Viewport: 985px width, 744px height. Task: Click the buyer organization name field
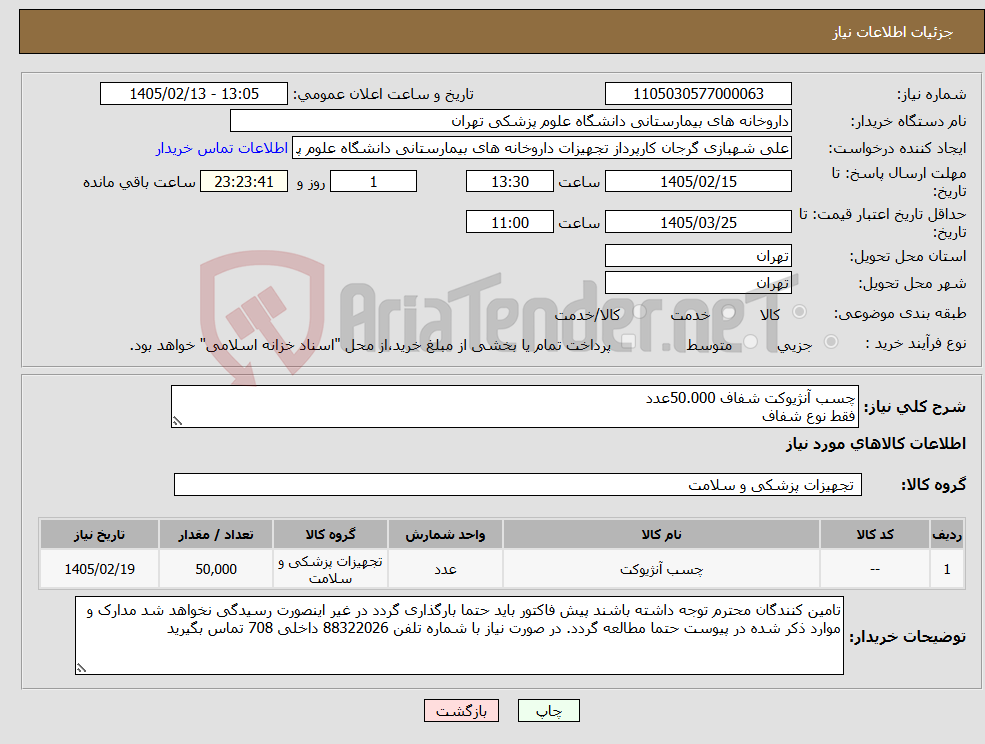coord(511,121)
